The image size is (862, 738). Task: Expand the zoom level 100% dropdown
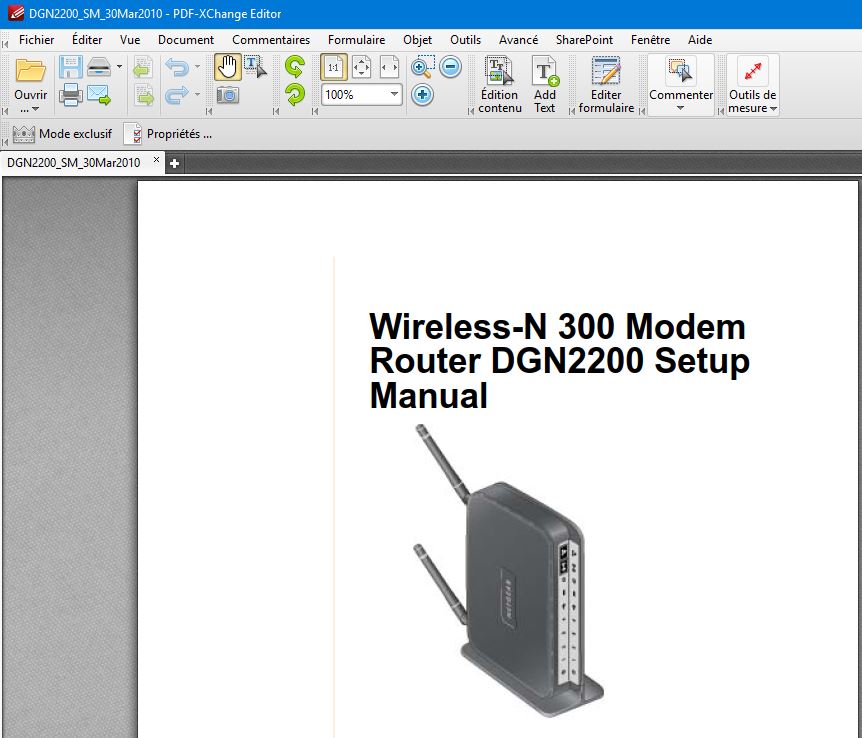[394, 95]
